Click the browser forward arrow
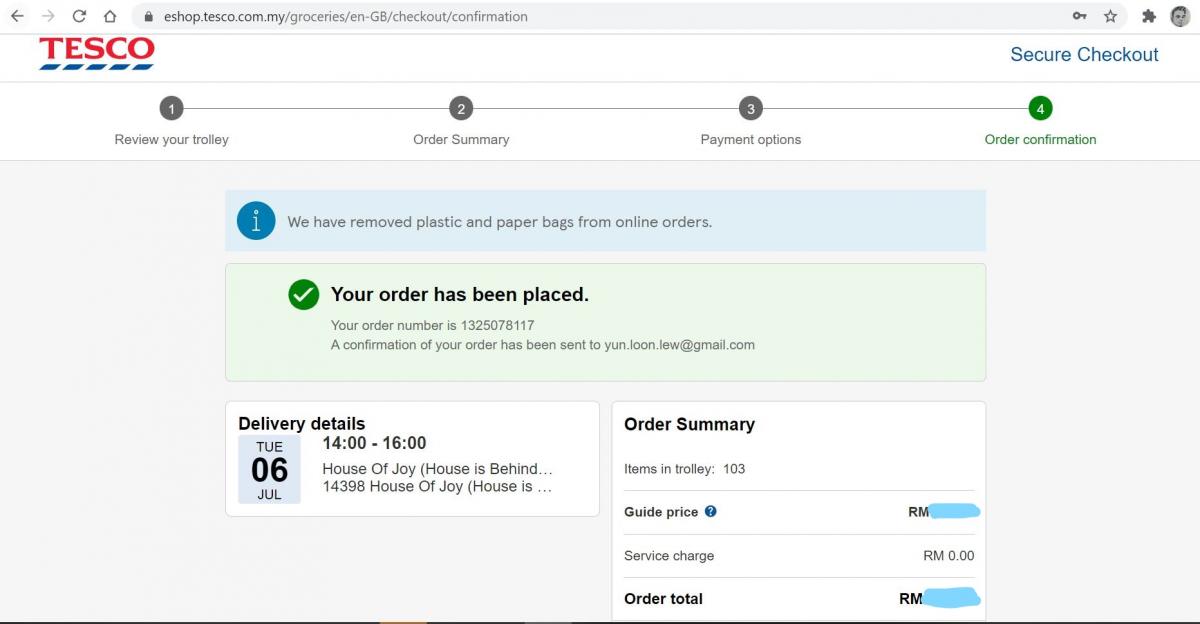 (48, 16)
